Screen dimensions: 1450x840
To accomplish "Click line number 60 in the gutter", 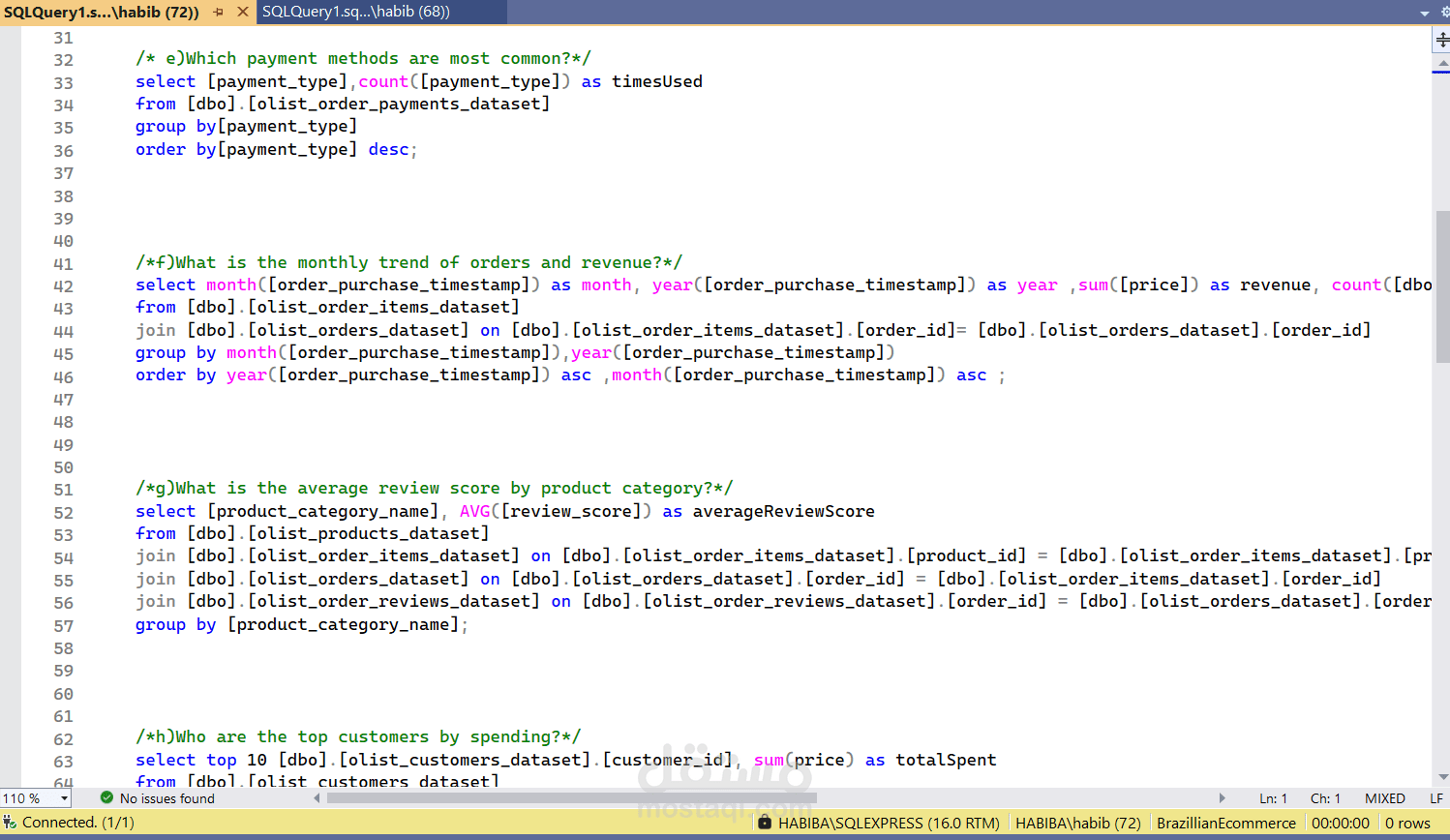I will 63,694.
